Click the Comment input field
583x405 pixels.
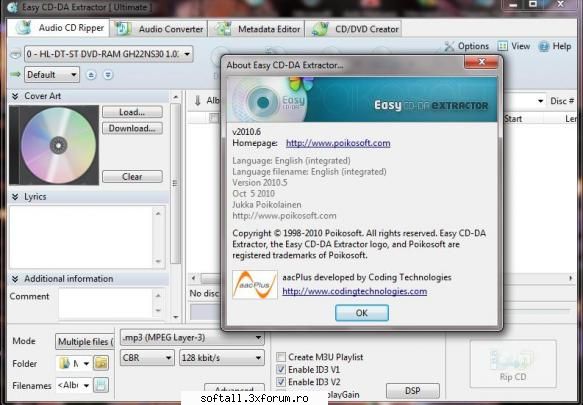coord(106,304)
